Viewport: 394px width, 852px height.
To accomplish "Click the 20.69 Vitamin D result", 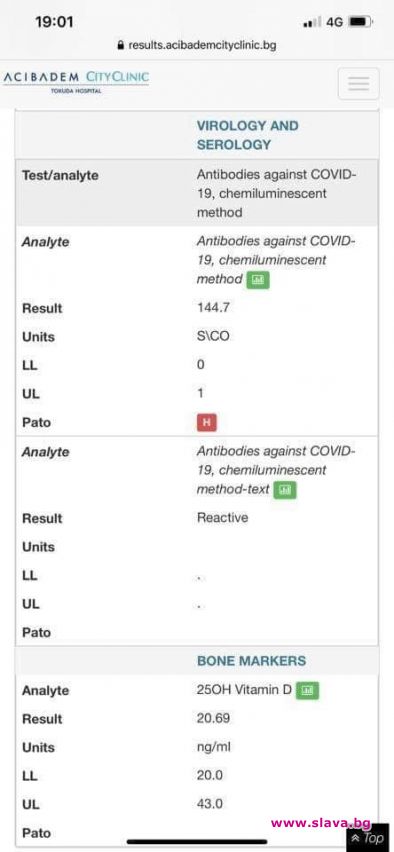I will coord(213,718).
